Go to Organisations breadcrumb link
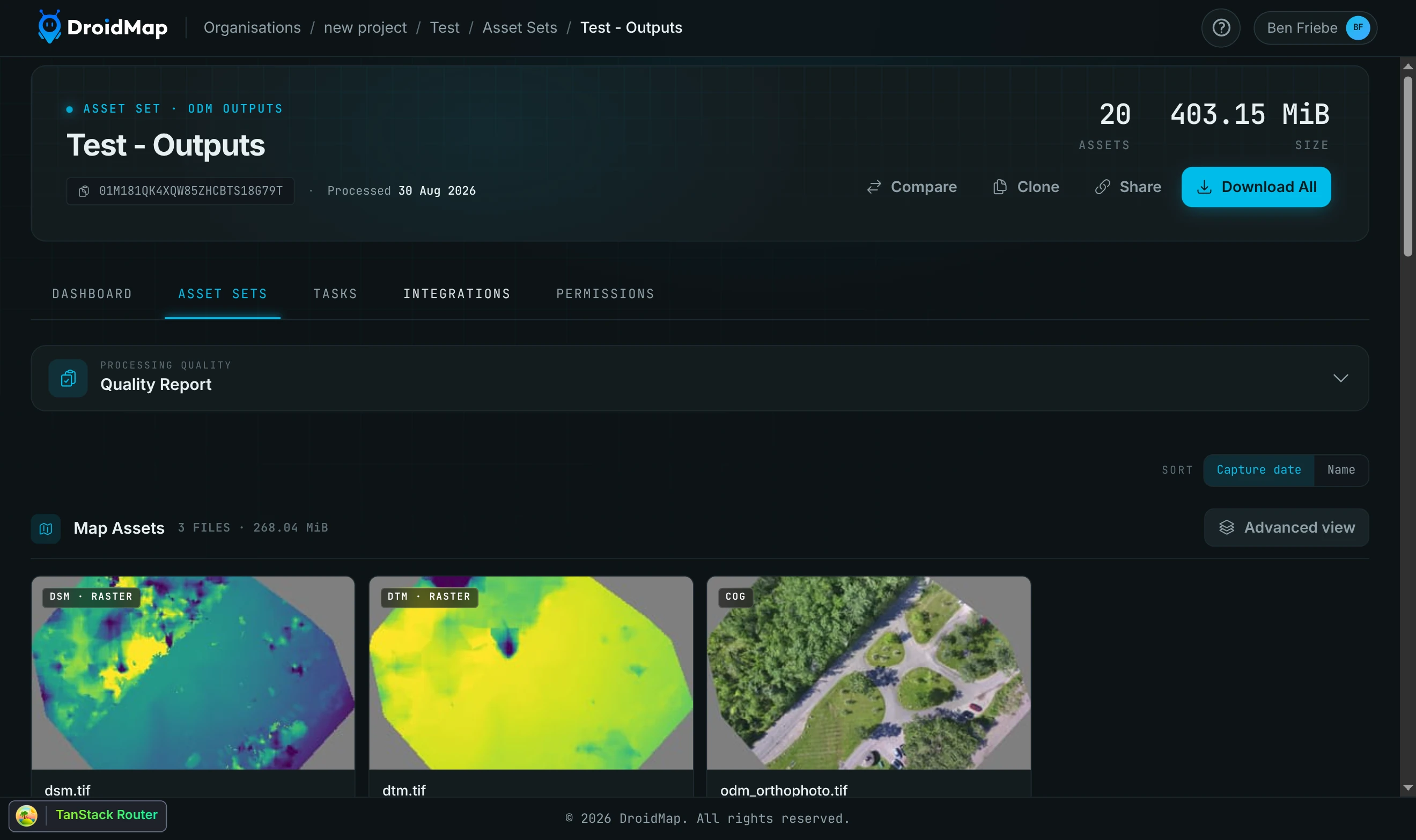The image size is (1416, 840). [252, 27]
